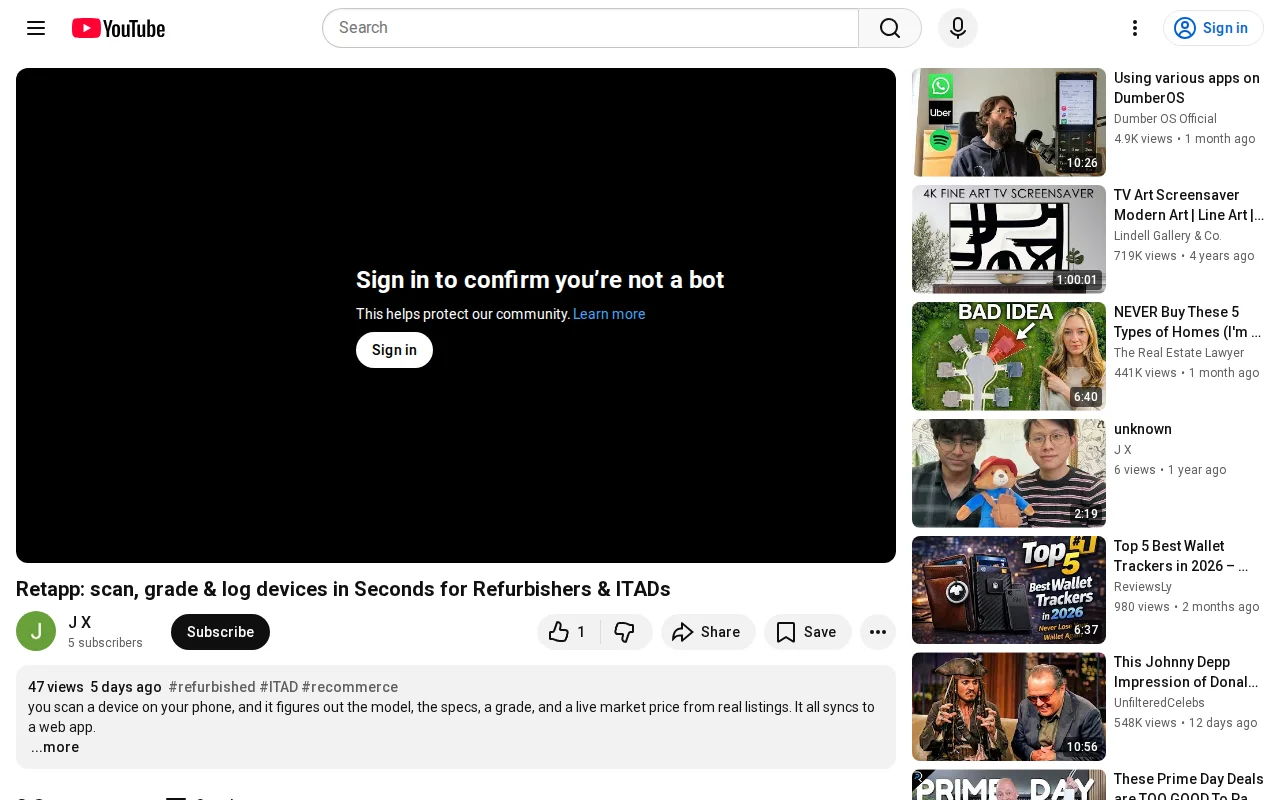Image resolution: width=1280 pixels, height=800 pixels.
Task: Focus the Search input field
Action: pyautogui.click(x=590, y=28)
